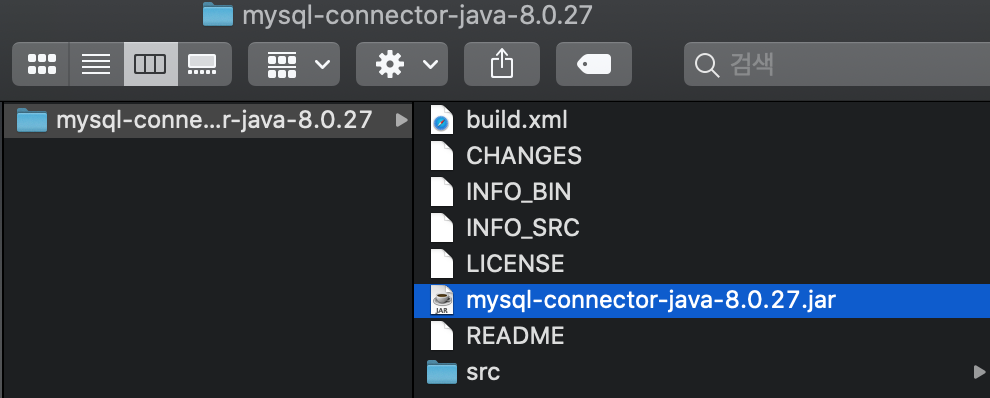
Task: Switch to list view mode
Action: coord(96,64)
